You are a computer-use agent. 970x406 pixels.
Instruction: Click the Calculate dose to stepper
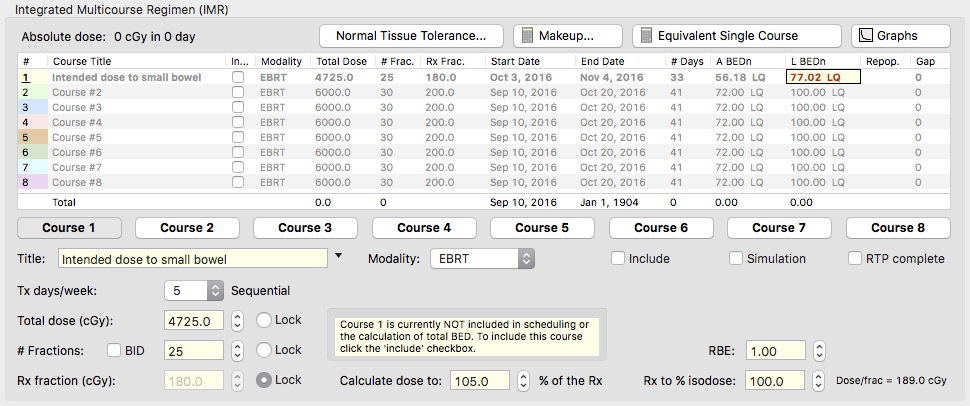[523, 381]
